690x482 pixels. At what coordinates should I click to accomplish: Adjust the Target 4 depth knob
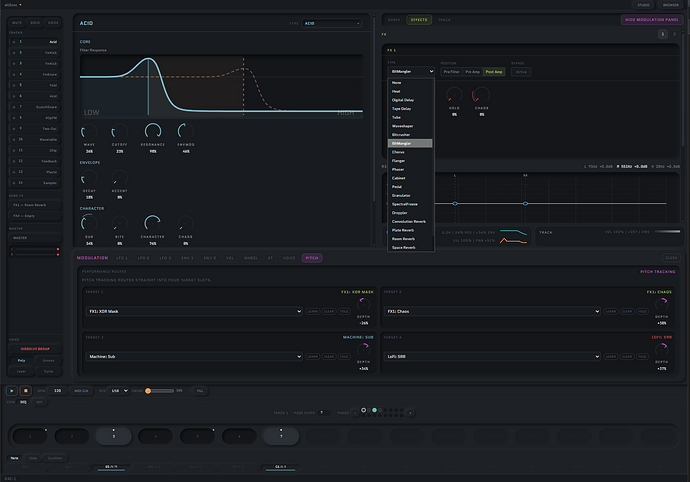tap(661, 350)
